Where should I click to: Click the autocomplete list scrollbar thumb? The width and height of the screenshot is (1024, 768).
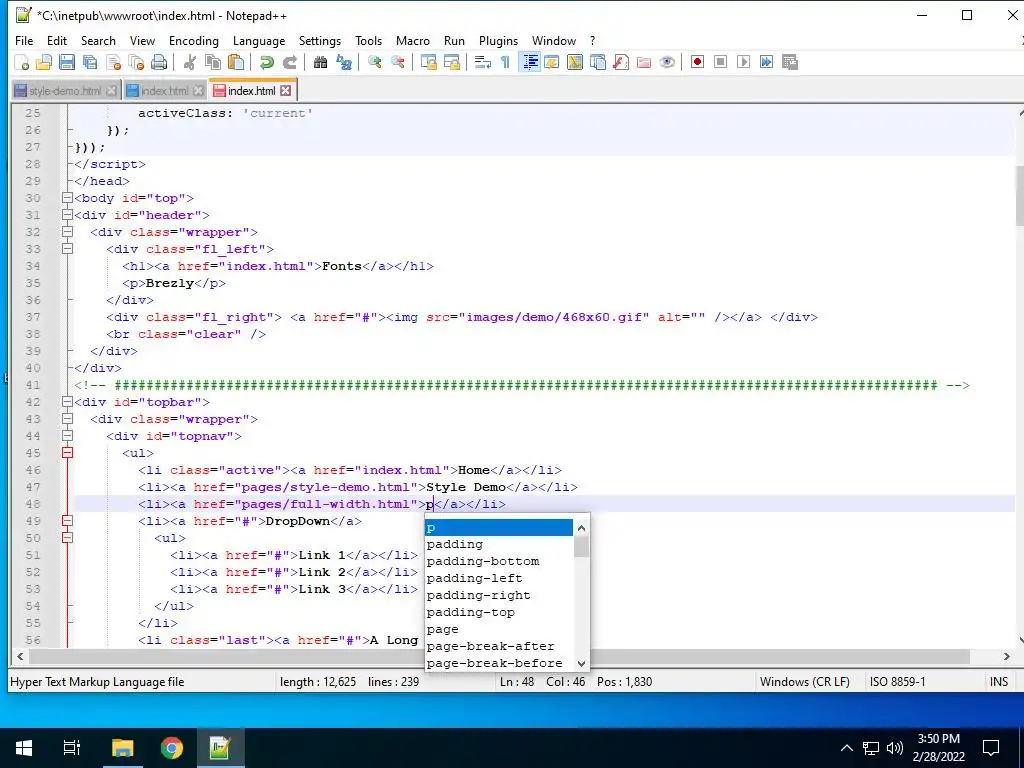[x=581, y=547]
